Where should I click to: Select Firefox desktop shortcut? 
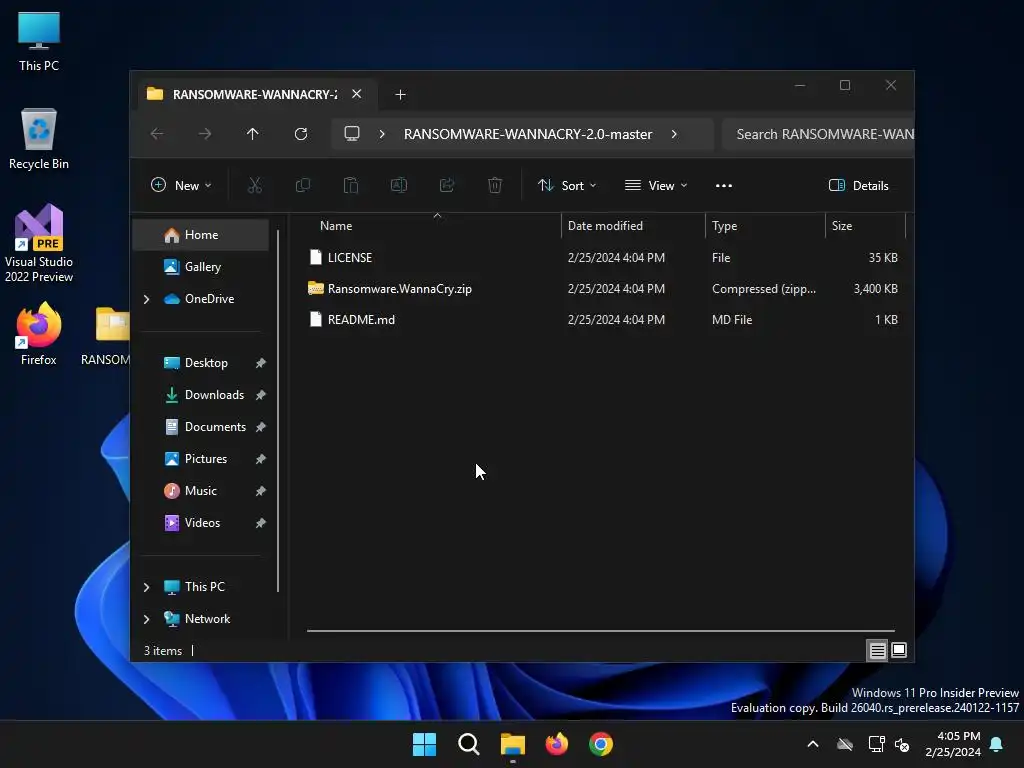click(x=39, y=334)
